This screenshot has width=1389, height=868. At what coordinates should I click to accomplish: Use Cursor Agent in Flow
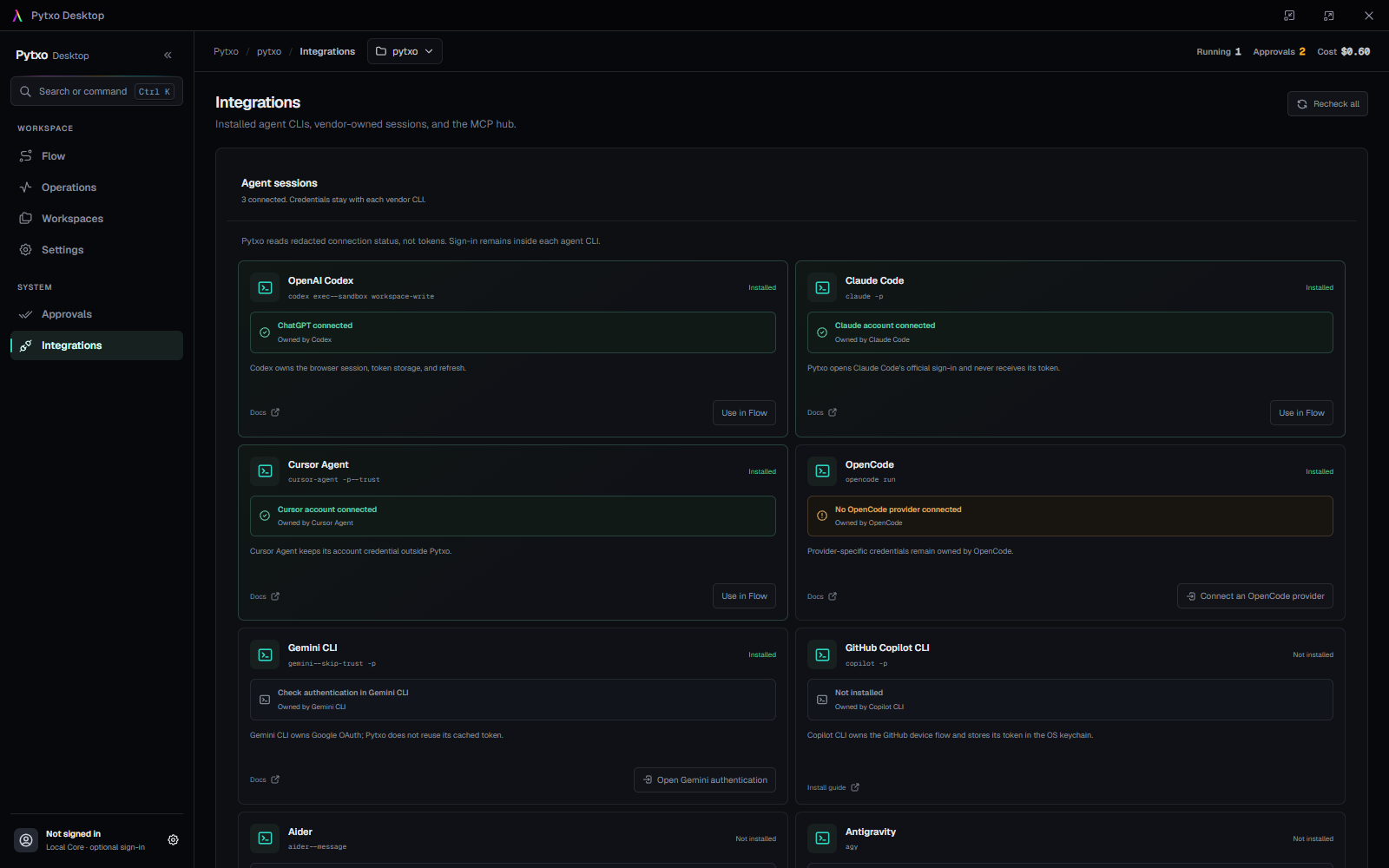click(744, 596)
